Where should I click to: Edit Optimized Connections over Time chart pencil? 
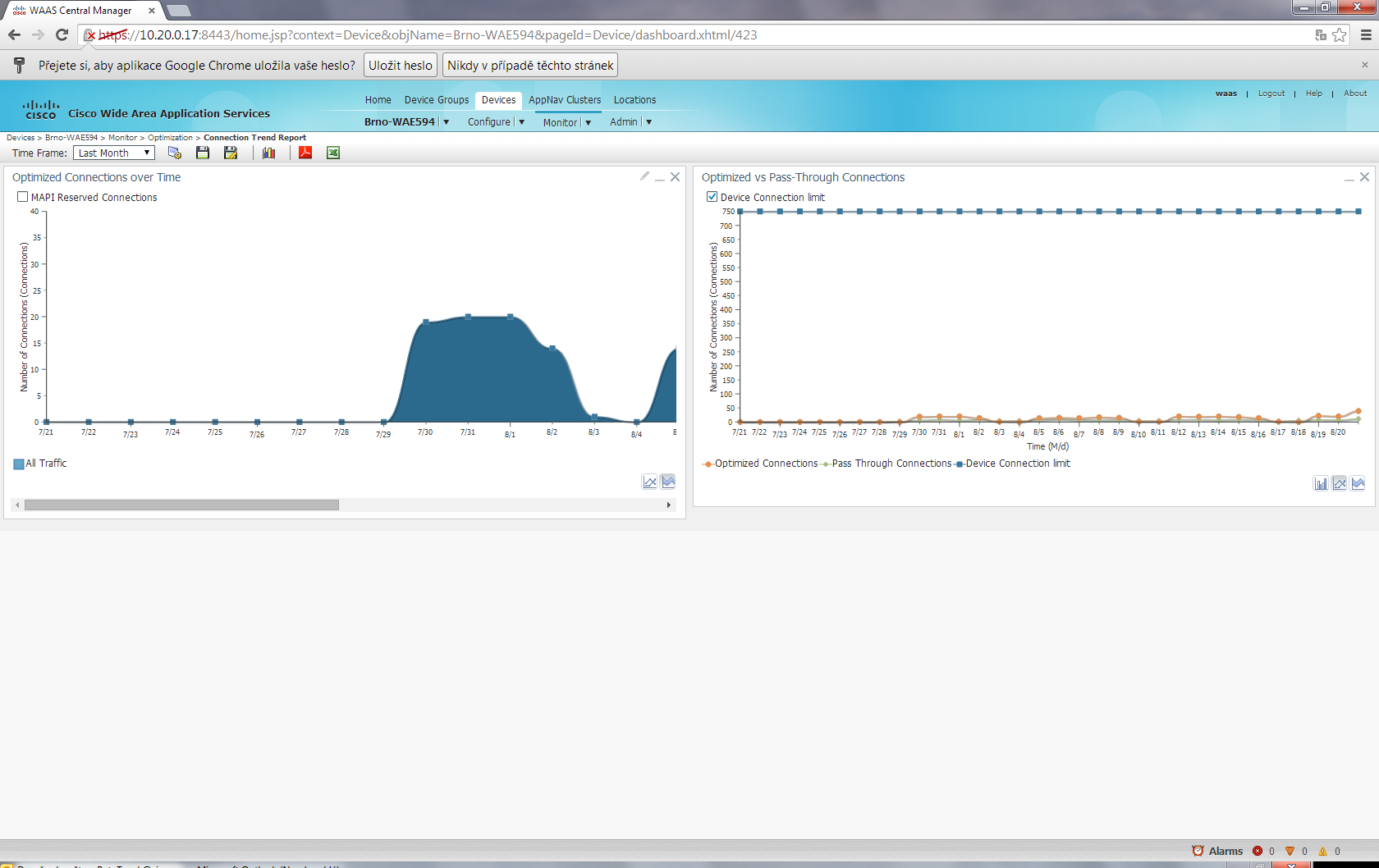(644, 176)
